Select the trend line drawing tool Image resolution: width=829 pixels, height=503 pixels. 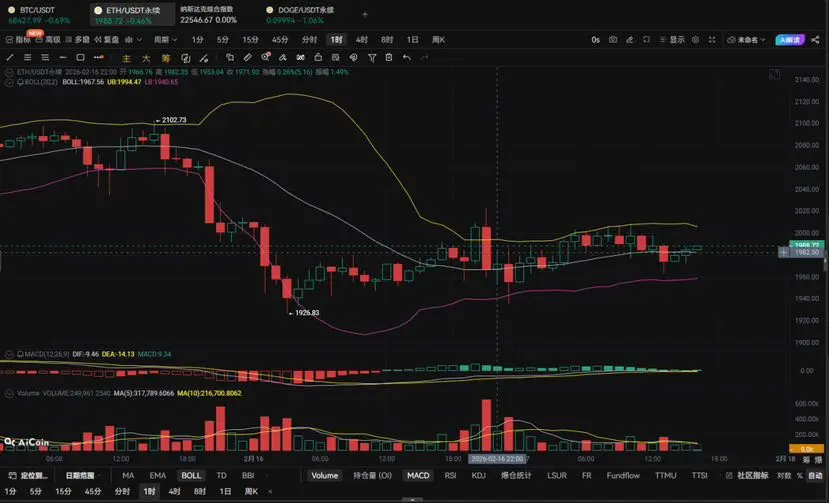(10, 58)
